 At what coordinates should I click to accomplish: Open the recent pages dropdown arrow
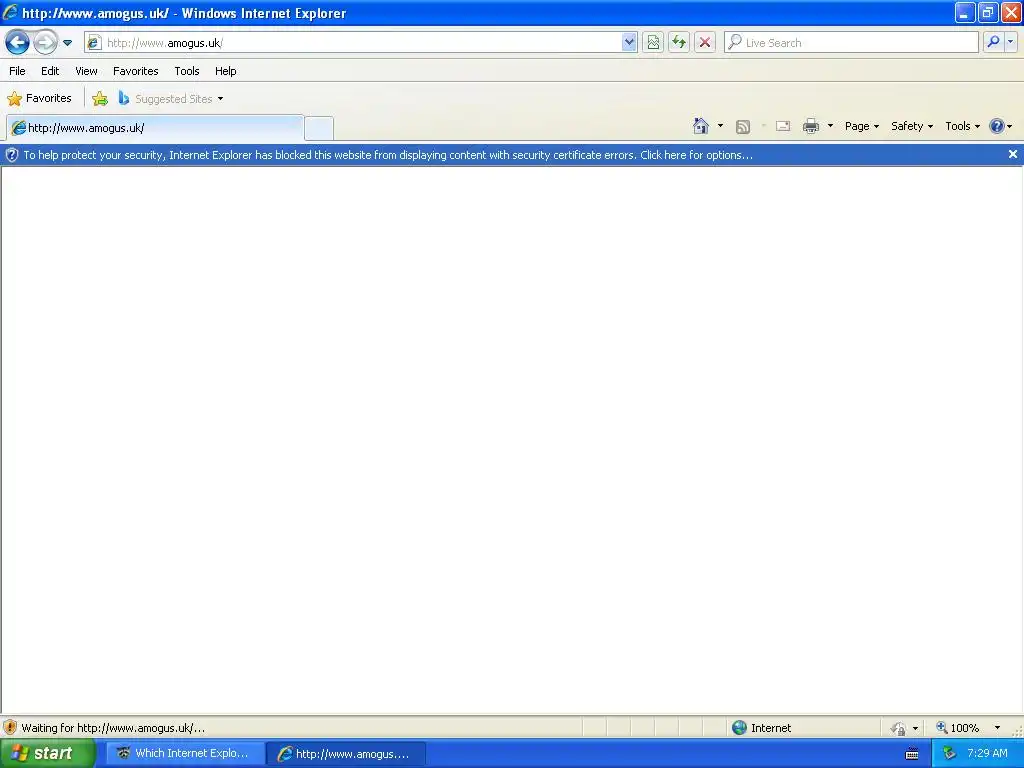(67, 43)
